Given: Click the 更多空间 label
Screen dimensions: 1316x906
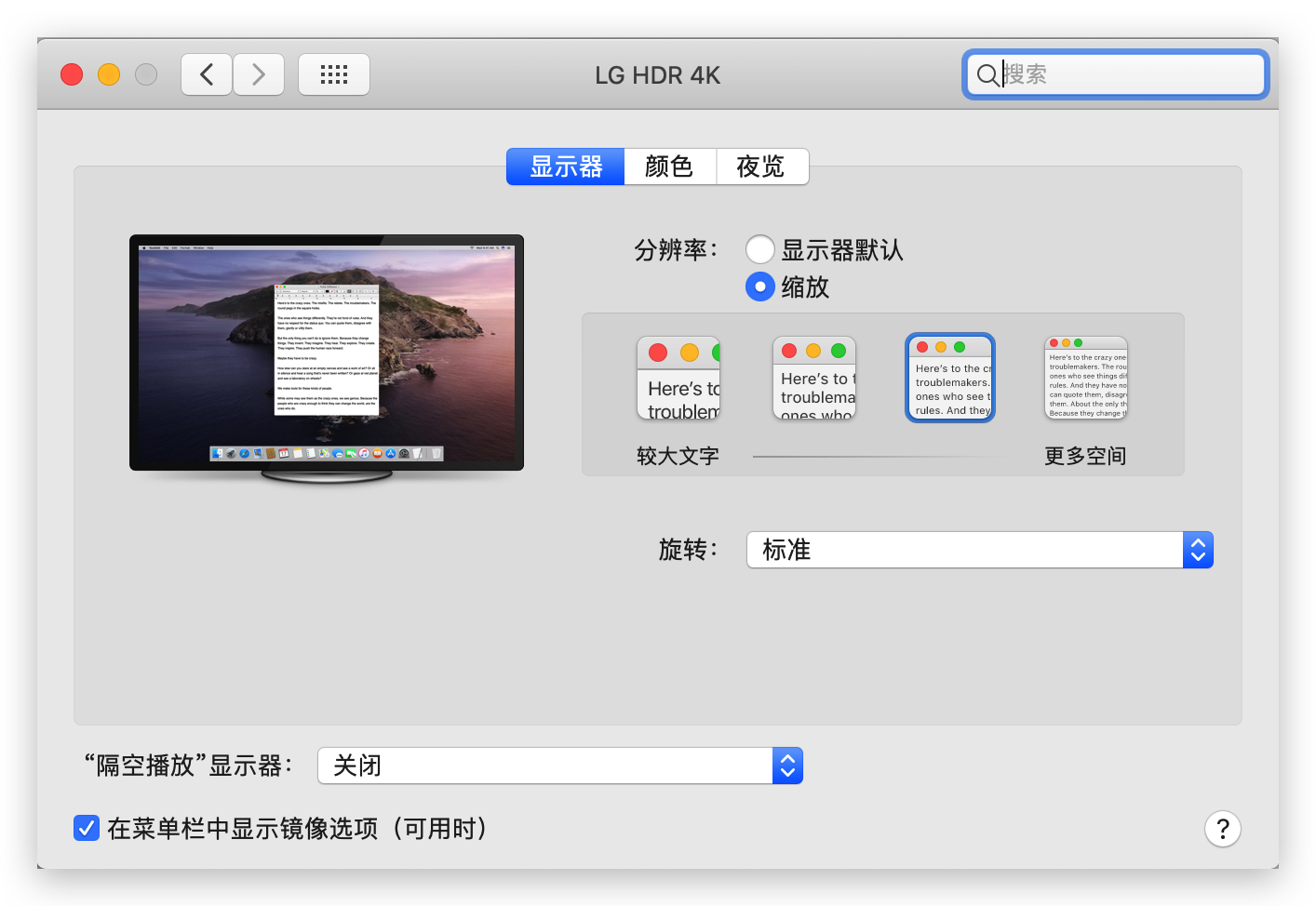Looking at the screenshot, I should (1085, 456).
